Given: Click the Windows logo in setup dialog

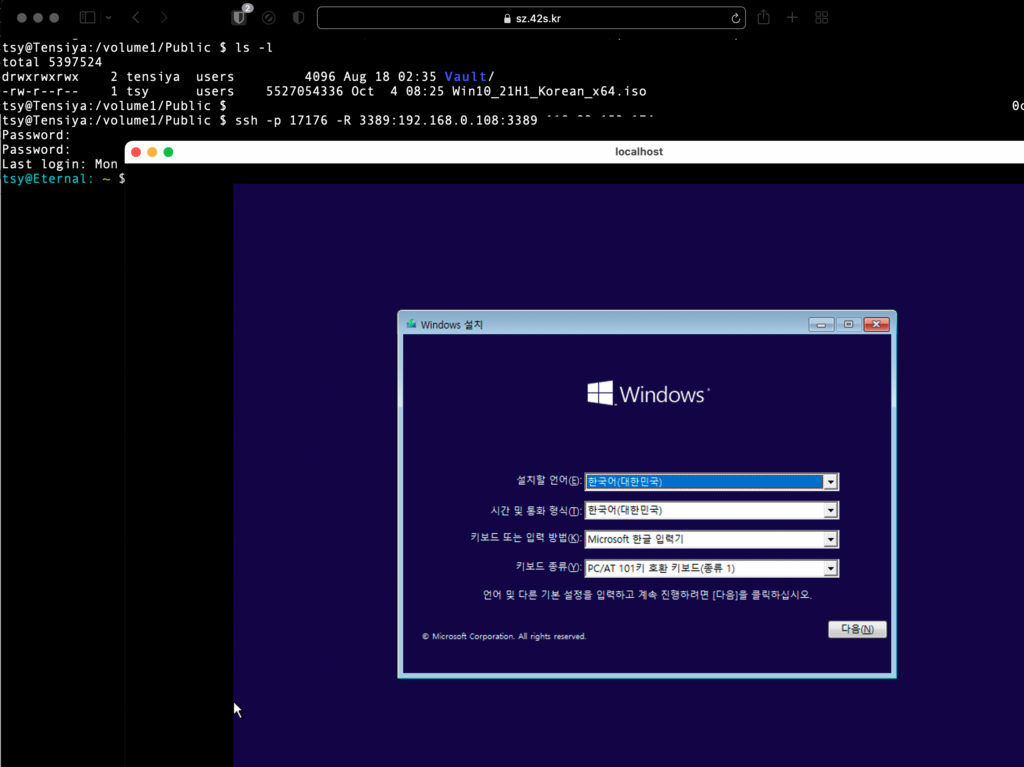Looking at the screenshot, I should 648,393.
